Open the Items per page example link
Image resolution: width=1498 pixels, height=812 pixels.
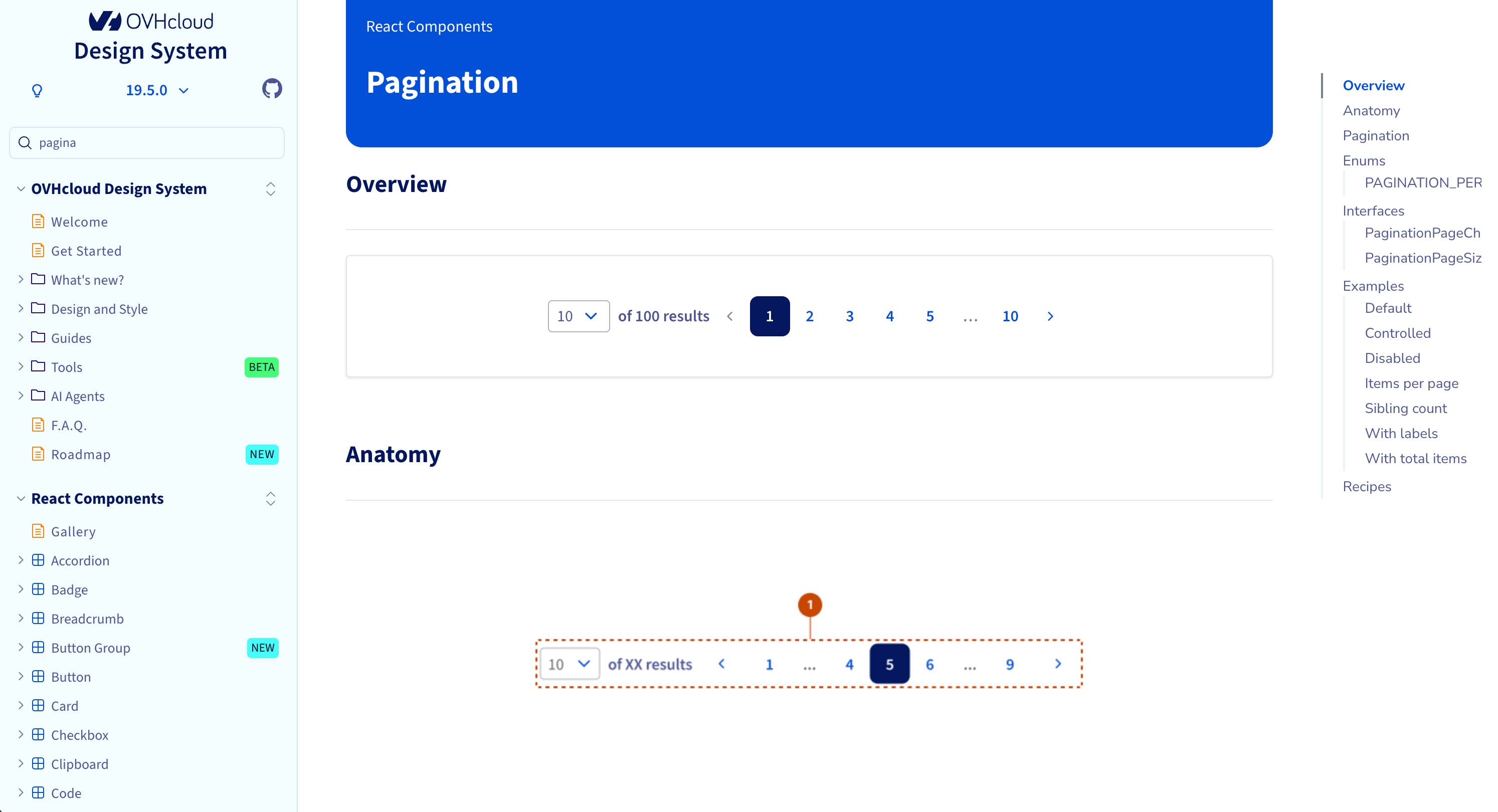pos(1411,383)
